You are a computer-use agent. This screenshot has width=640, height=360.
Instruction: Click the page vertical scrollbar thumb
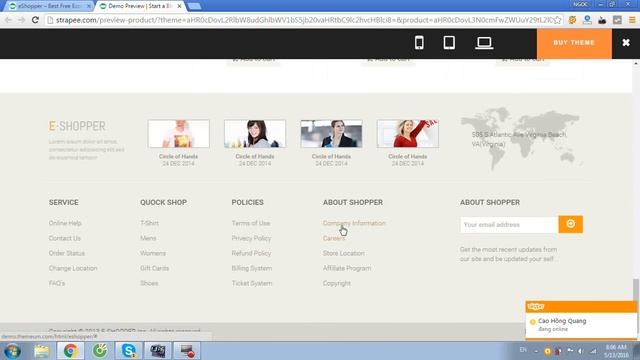pyautogui.click(x=636, y=290)
